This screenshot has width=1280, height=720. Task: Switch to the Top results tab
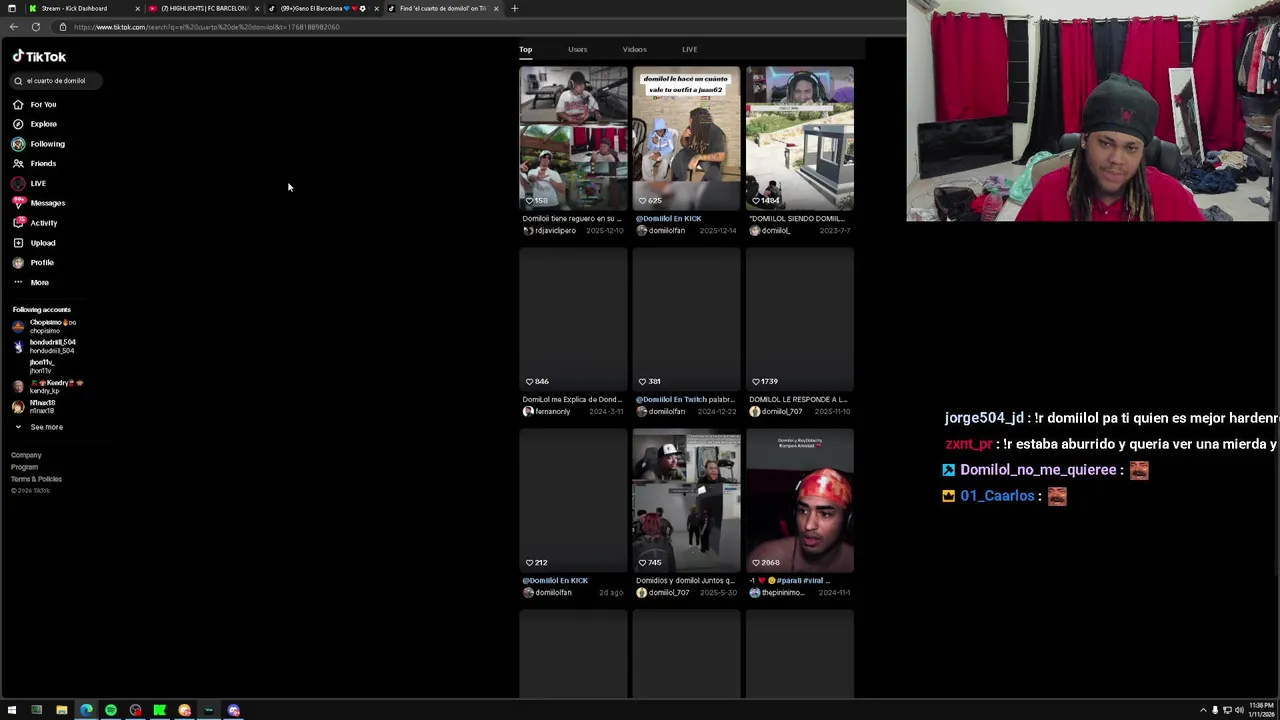(x=525, y=49)
